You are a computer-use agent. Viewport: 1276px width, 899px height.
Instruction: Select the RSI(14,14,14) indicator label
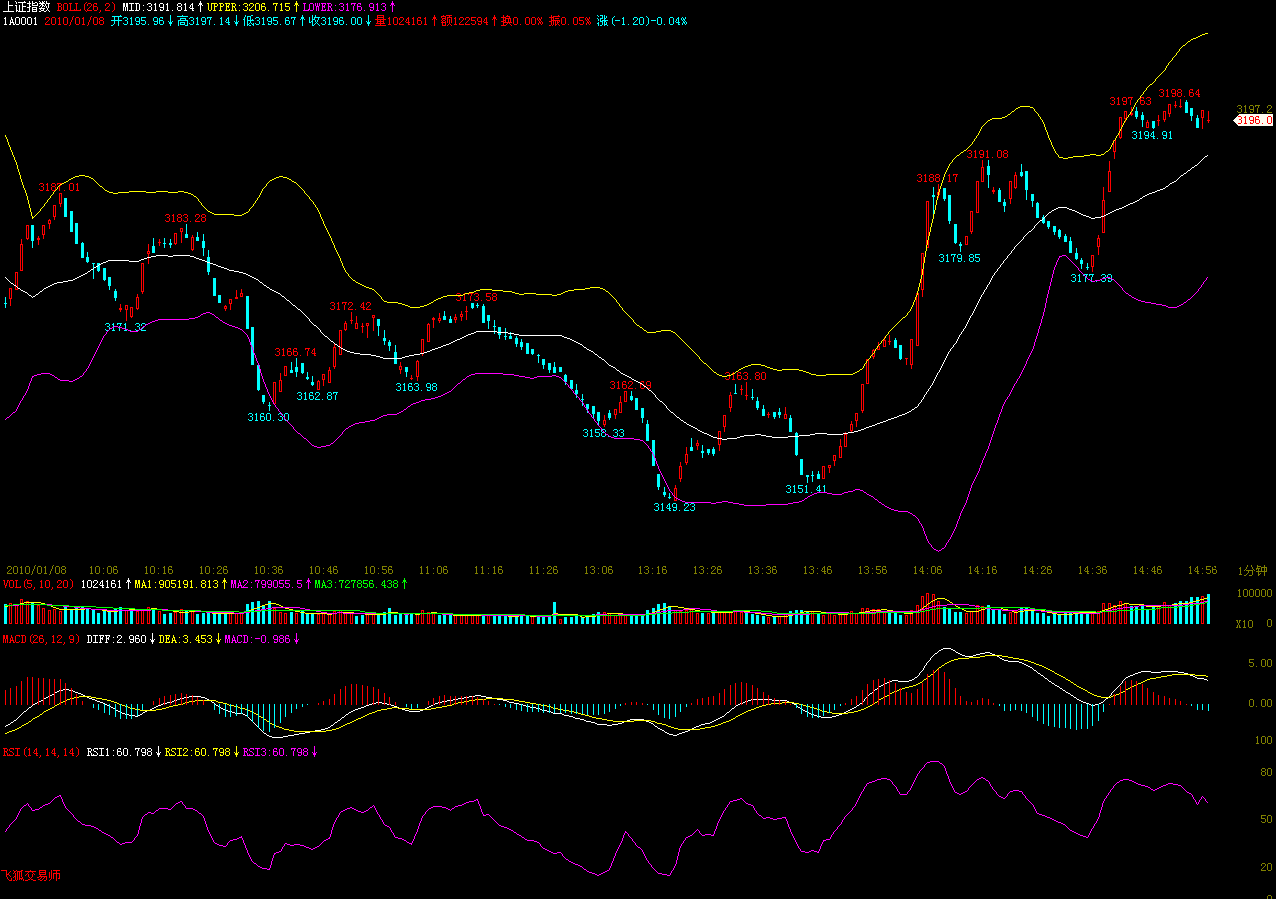pos(42,751)
